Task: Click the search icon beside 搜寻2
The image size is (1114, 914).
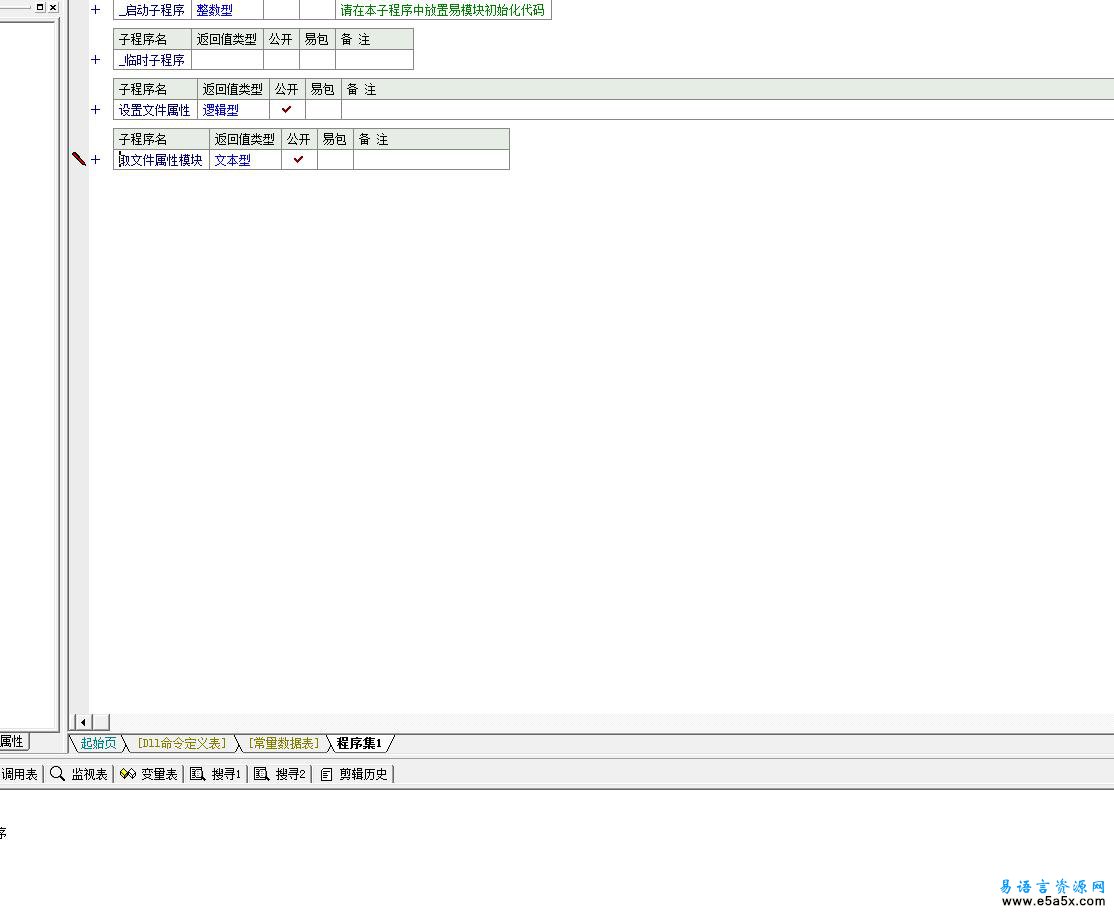Action: 261,774
